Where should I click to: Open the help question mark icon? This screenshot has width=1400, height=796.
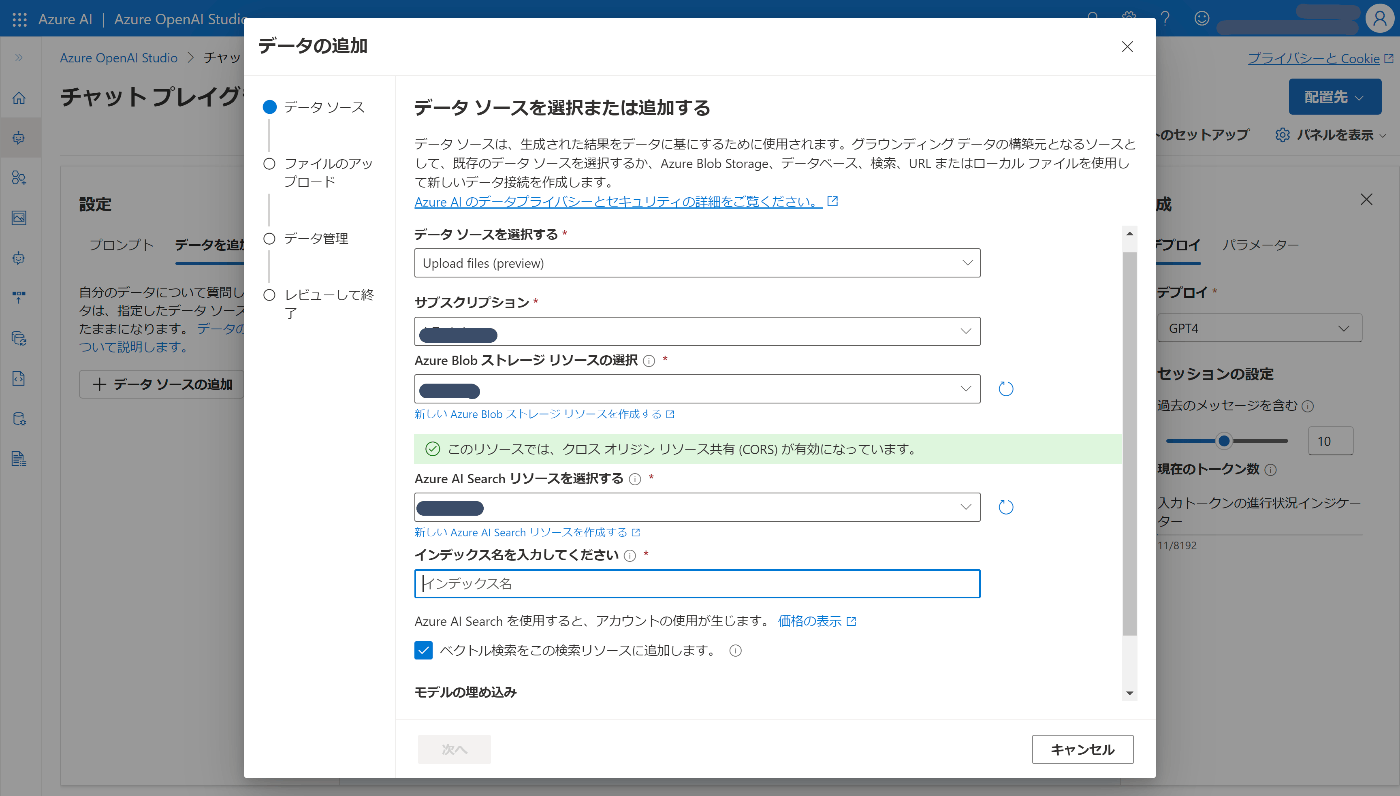pos(1165,18)
